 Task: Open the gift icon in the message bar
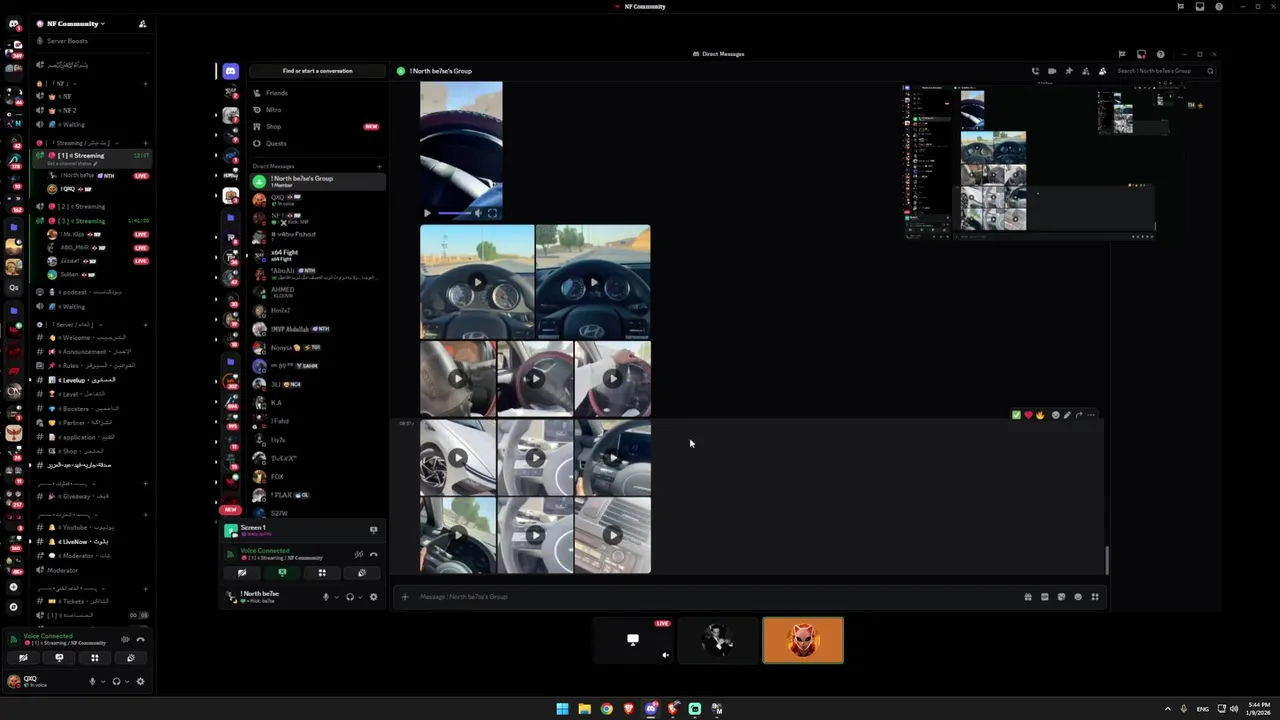coord(1028,597)
